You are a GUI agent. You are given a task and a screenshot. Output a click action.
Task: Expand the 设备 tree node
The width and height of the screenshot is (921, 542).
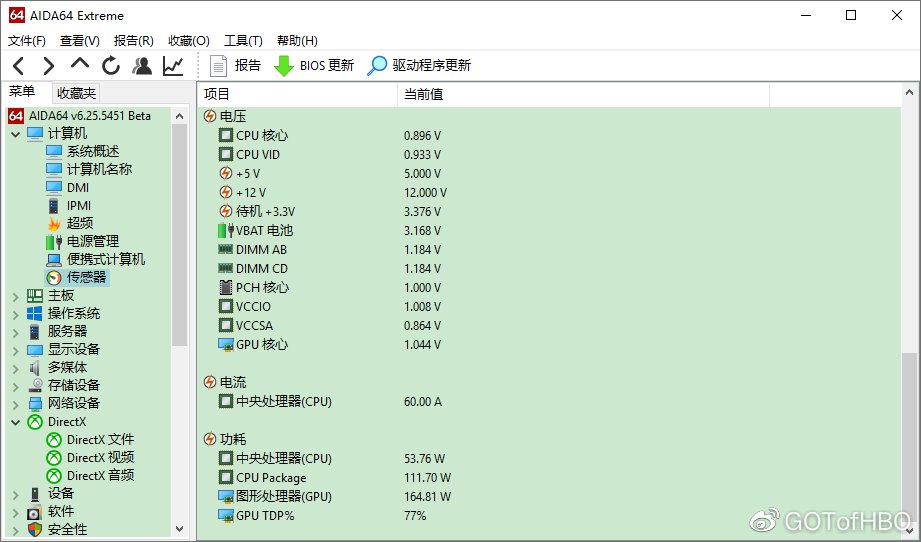[x=16, y=495]
